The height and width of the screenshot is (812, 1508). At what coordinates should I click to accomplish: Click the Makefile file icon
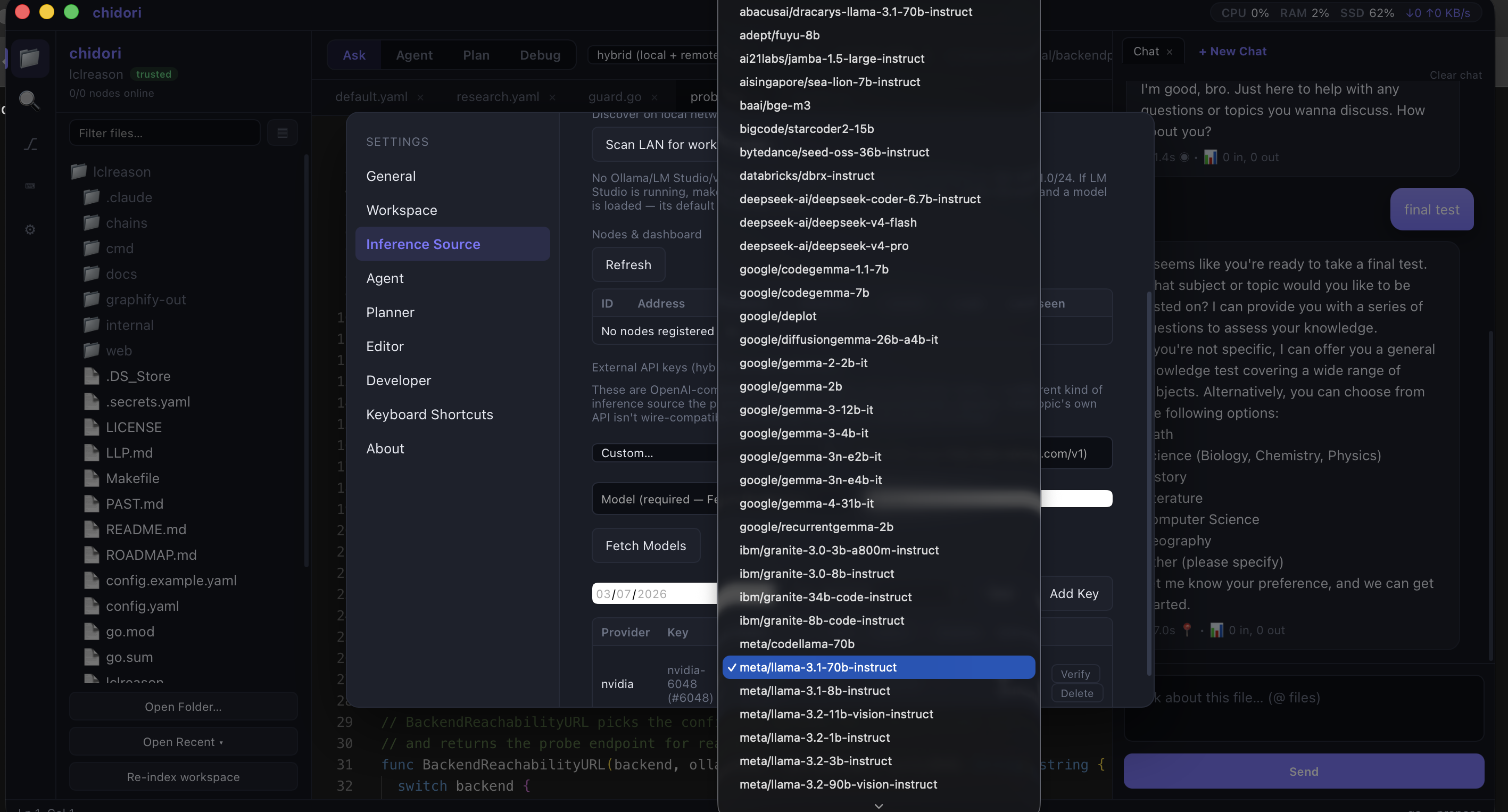pos(92,478)
